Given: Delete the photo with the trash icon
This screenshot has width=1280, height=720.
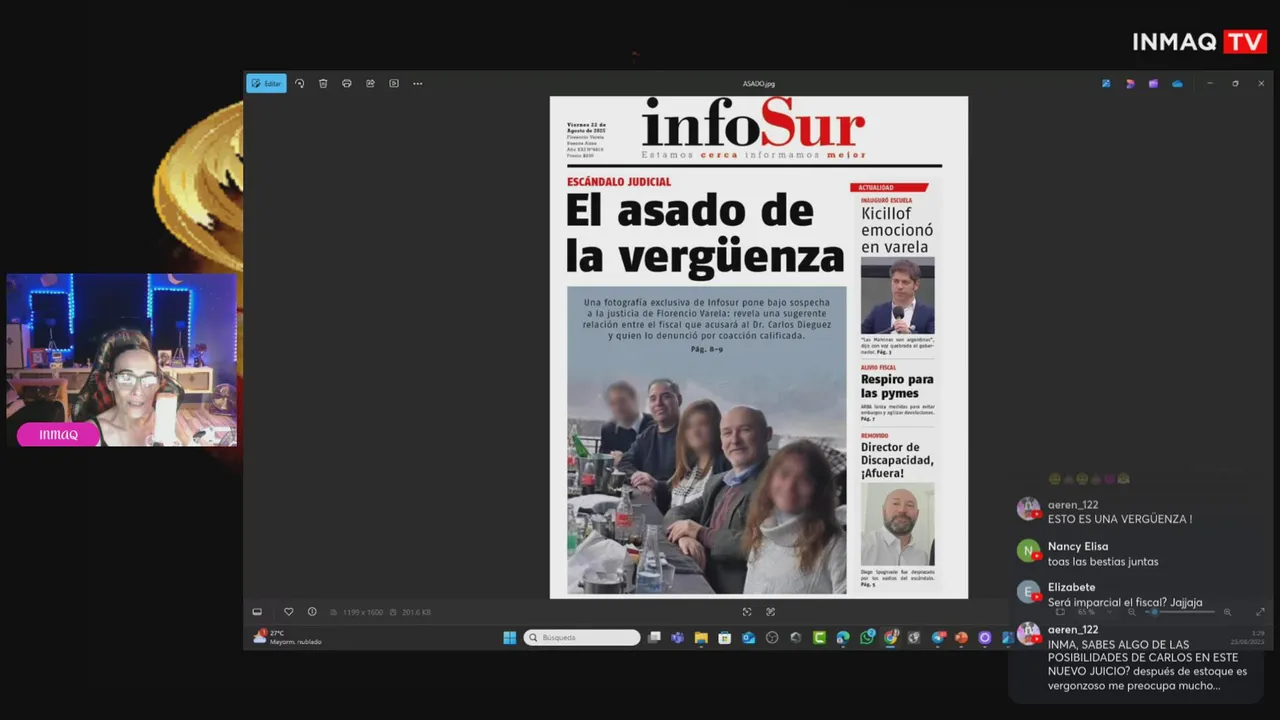Looking at the screenshot, I should coord(323,83).
